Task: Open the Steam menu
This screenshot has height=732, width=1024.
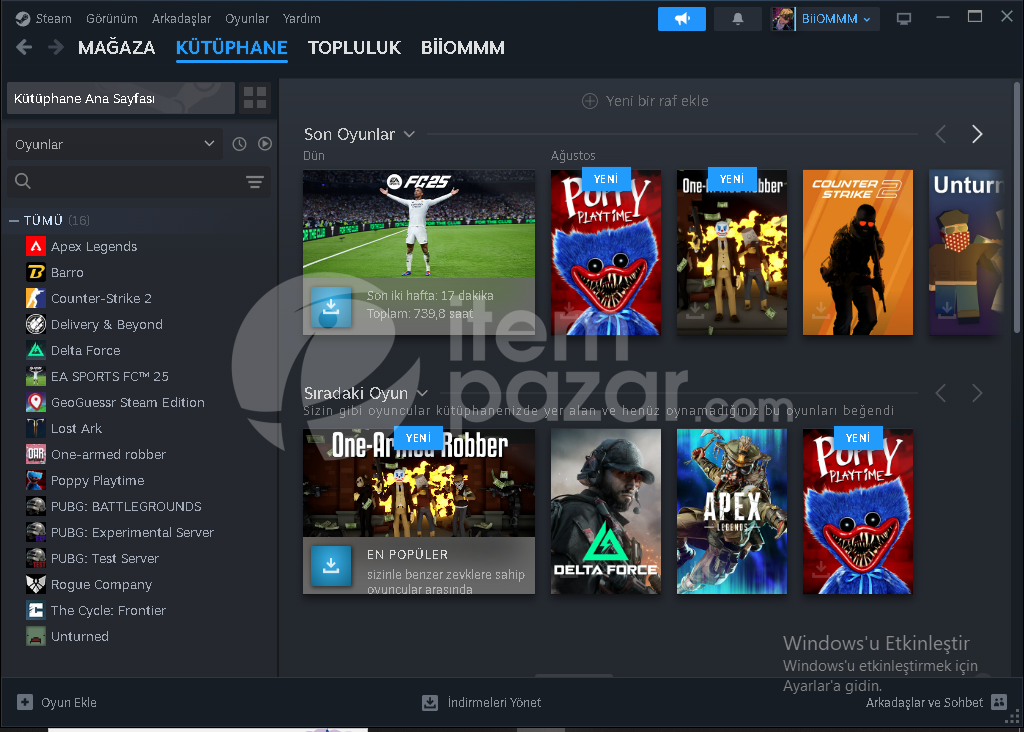Action: [53, 18]
